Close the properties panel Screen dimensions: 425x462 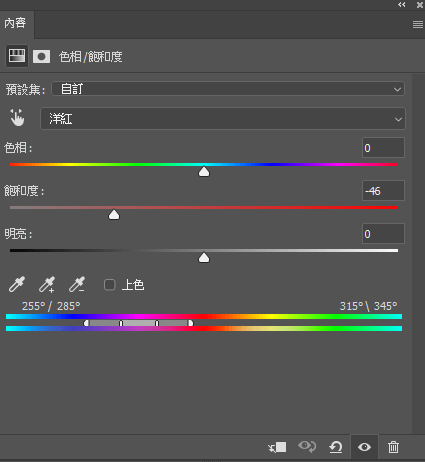[x=420, y=5]
